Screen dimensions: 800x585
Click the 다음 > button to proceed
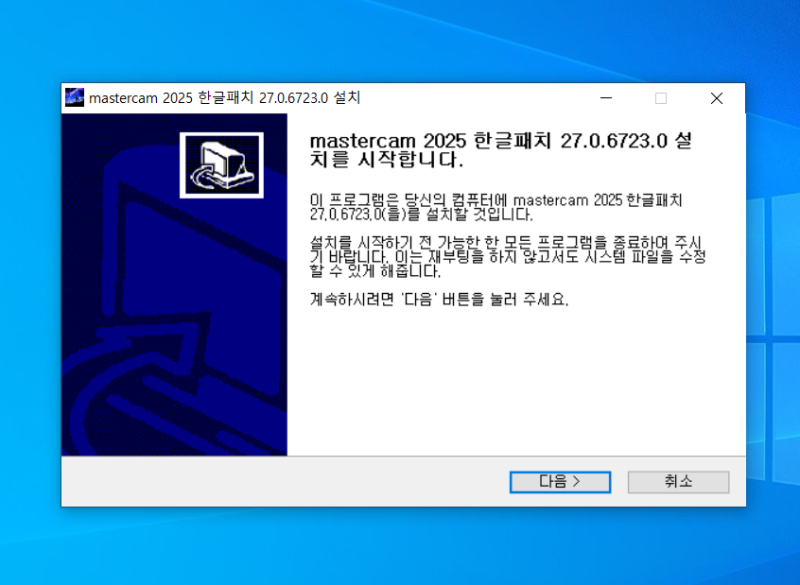click(560, 482)
